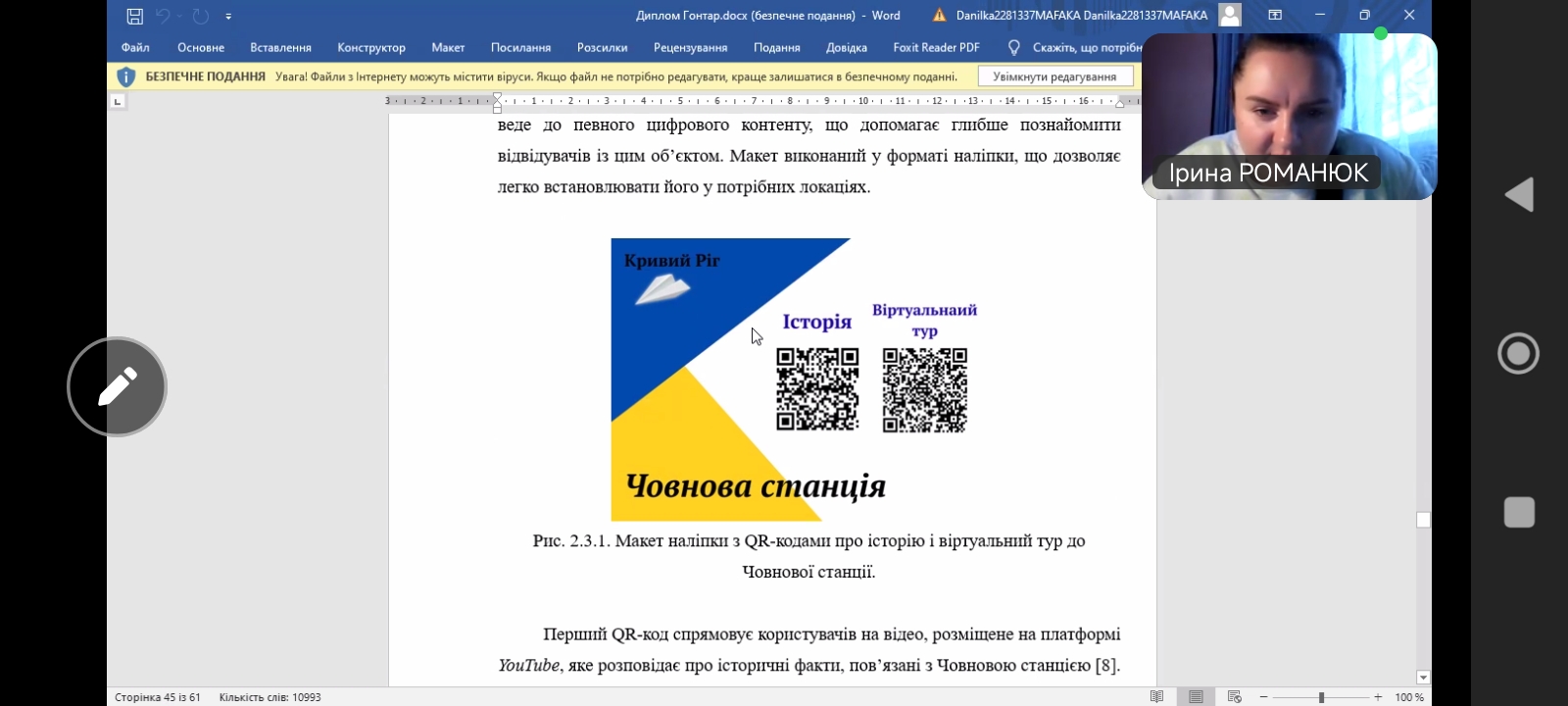Click the Віртуальнаий тур QR code
The width and height of the screenshot is (1568, 706).
(924, 390)
